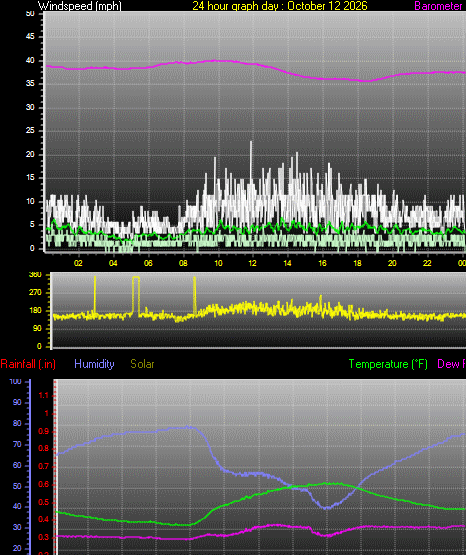Click the 80 humidity axis label
Viewport: 466px width, 555px height.
pyautogui.click(x=17, y=424)
